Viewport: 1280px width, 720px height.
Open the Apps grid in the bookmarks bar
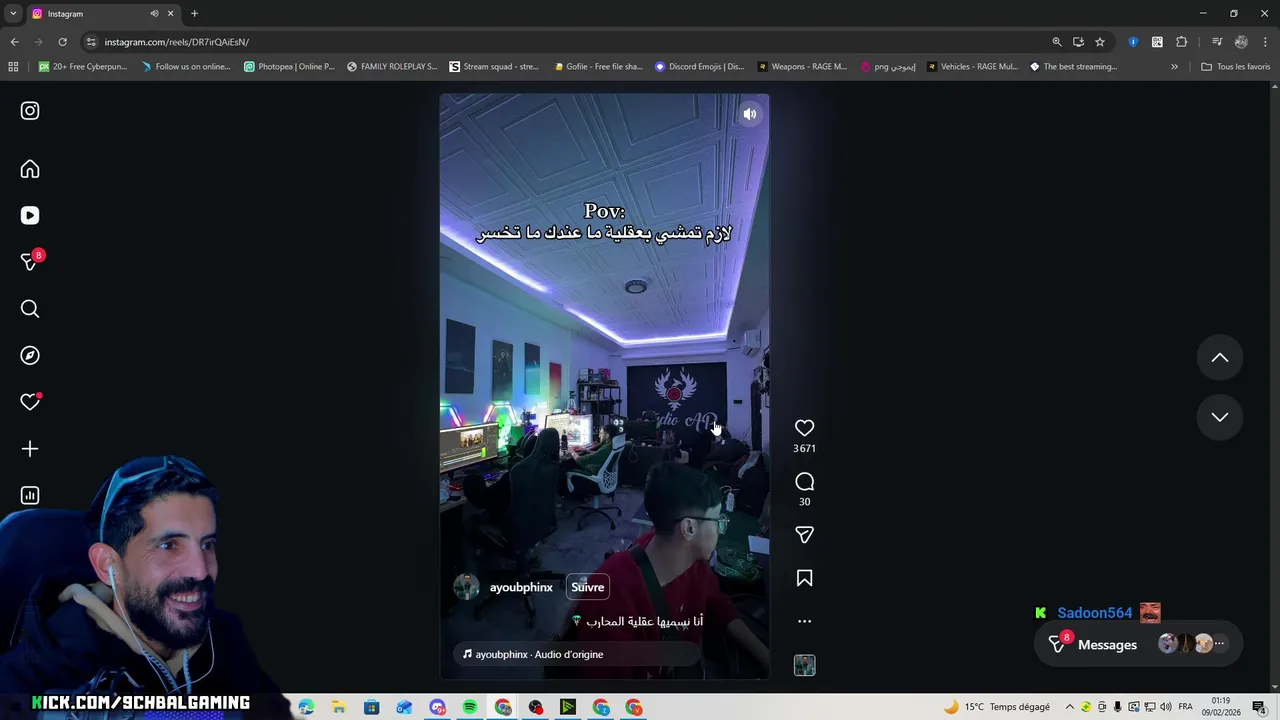[x=13, y=67]
